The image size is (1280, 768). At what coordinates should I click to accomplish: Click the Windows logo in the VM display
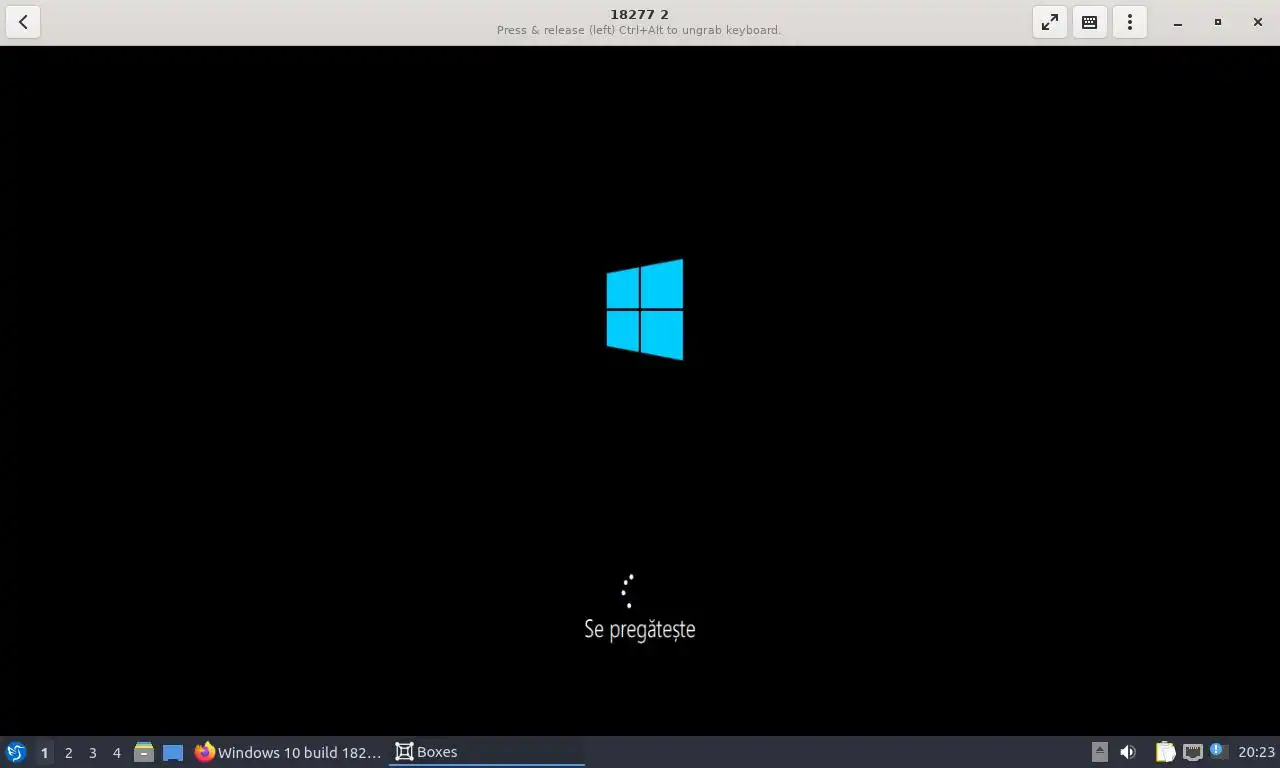(x=645, y=310)
